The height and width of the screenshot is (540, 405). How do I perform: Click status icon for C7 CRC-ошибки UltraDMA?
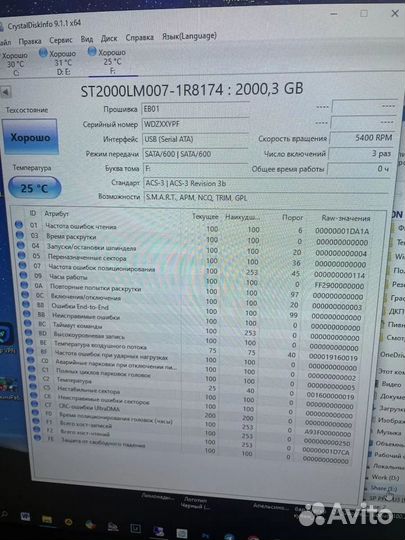tap(35, 404)
